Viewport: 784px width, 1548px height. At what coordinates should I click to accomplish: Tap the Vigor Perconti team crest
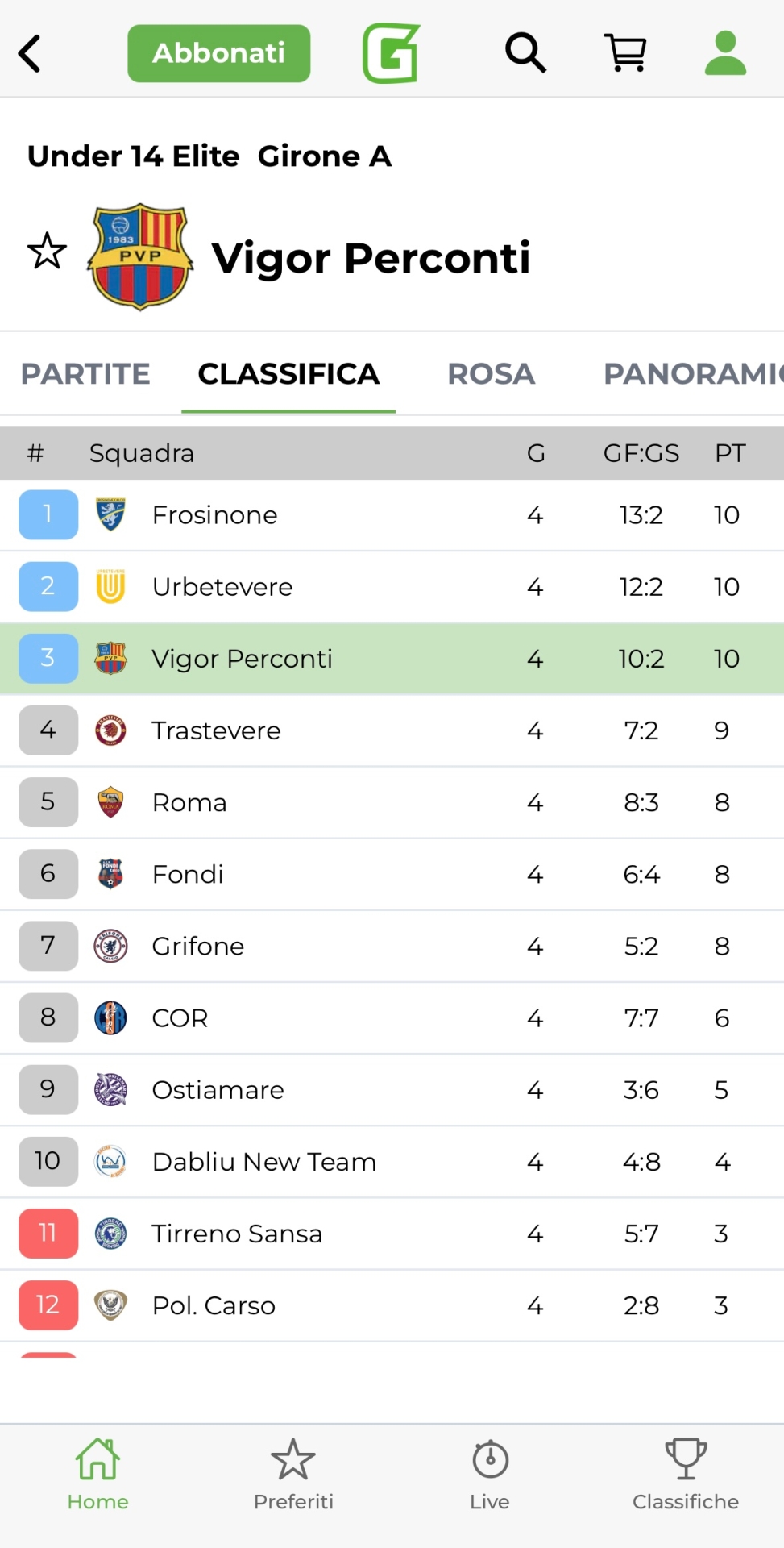[x=140, y=256]
